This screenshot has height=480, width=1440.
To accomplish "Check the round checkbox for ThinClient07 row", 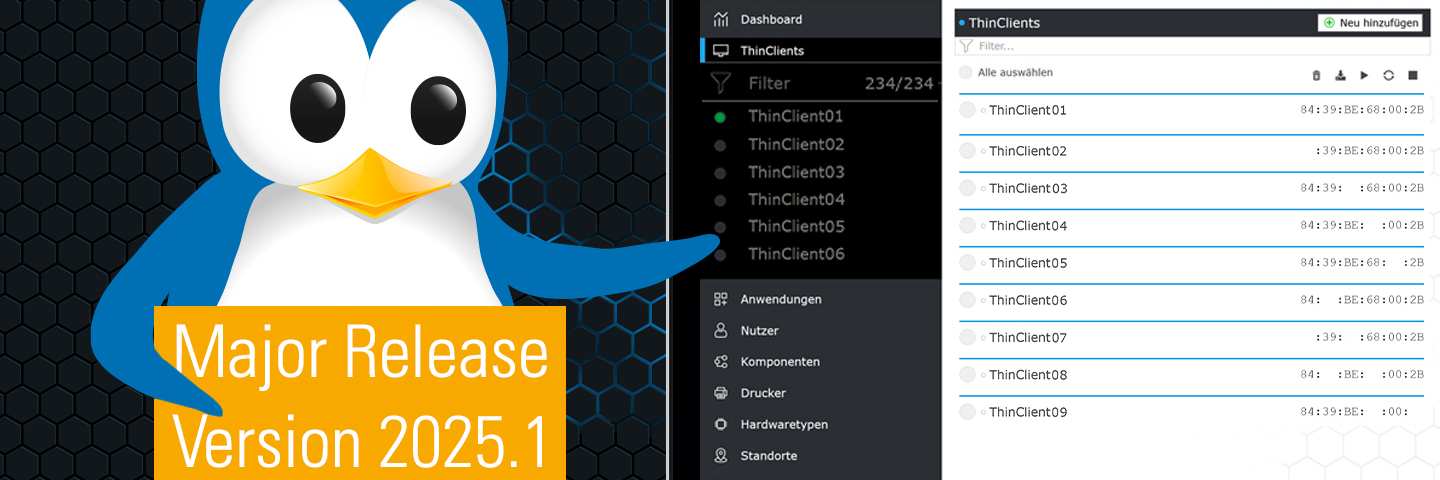I will pyautogui.click(x=967, y=337).
